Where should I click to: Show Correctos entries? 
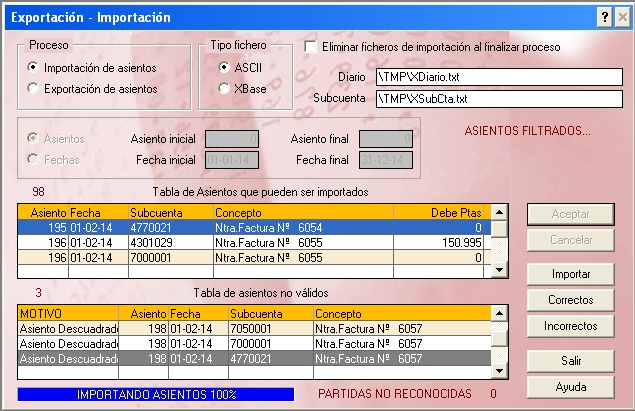click(571, 300)
